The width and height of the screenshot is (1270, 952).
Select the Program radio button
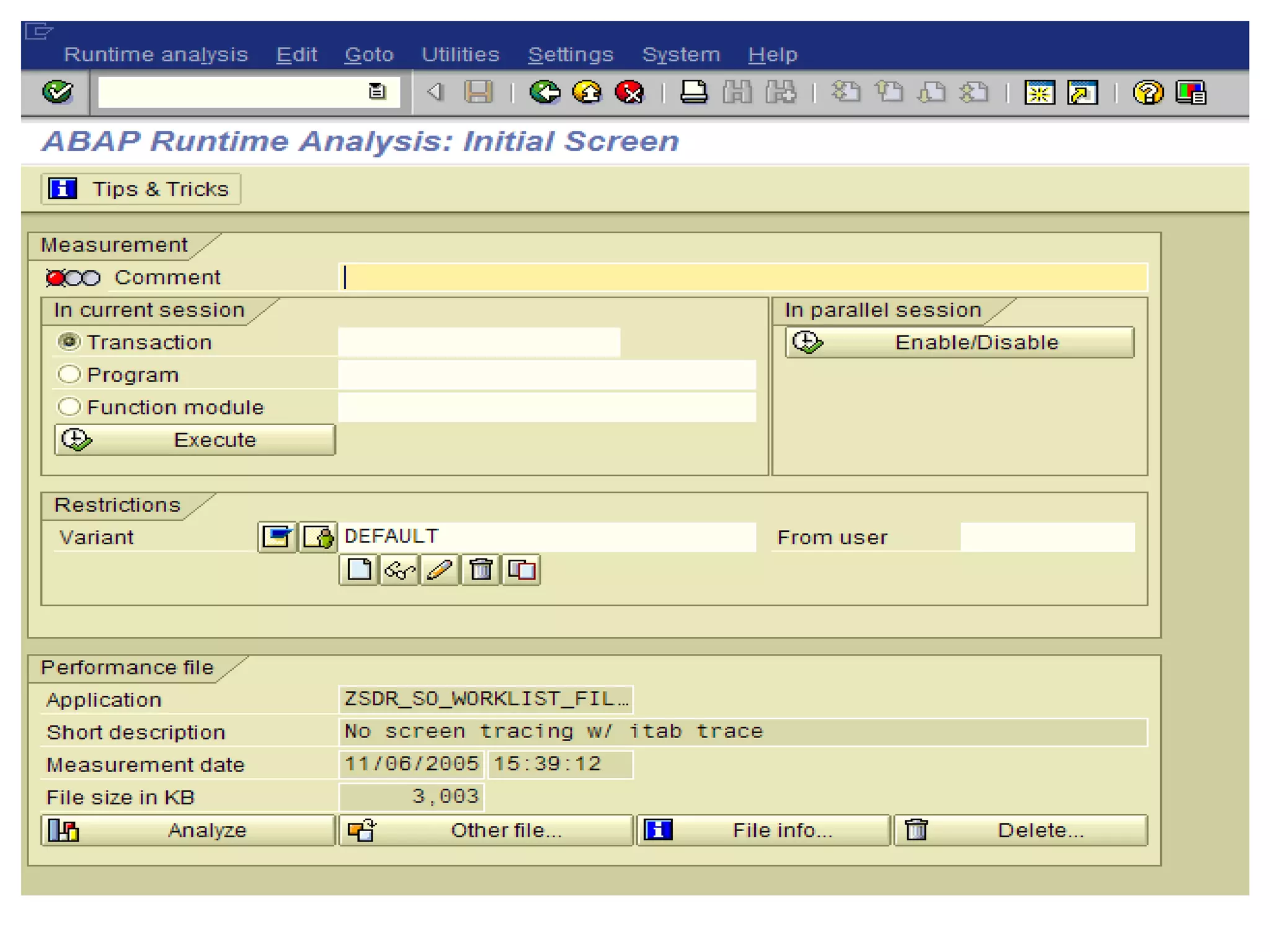click(69, 374)
